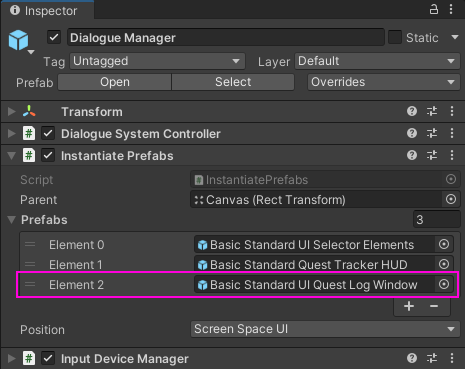Click the Dialogue Manager cube icon

tap(19, 40)
